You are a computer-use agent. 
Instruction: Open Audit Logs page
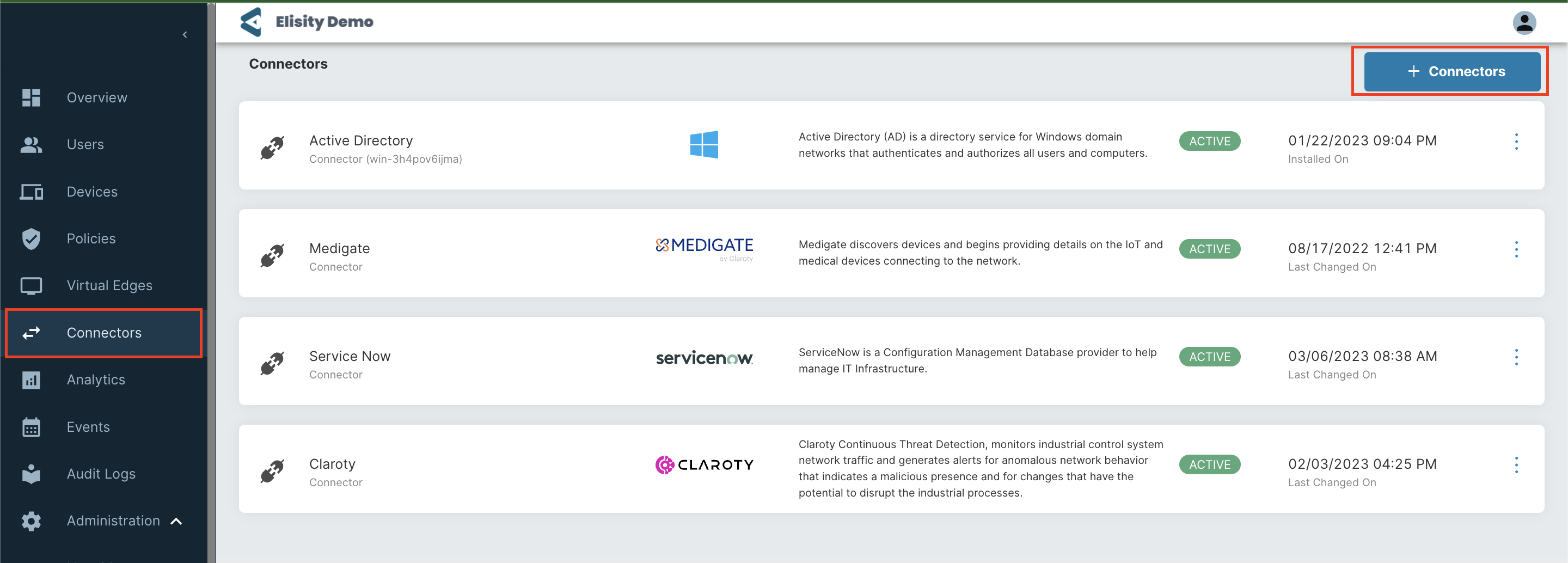(x=101, y=474)
